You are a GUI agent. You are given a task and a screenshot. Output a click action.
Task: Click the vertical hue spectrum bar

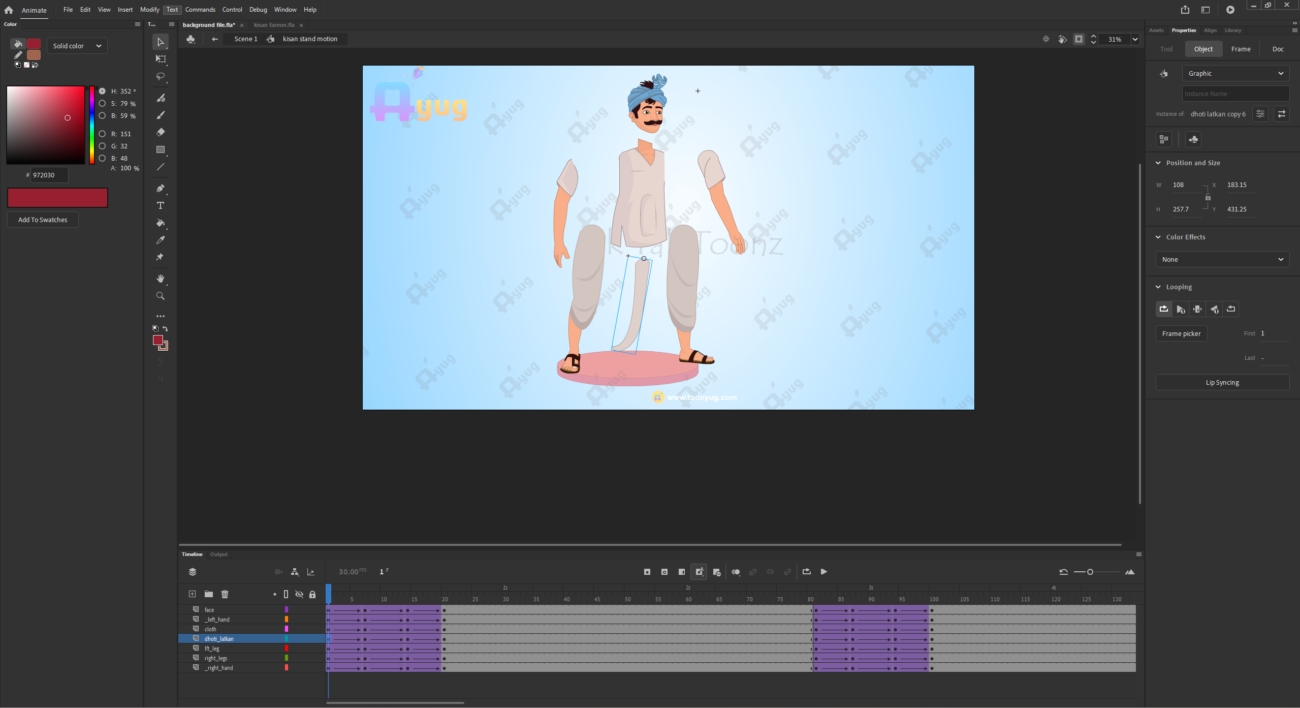point(92,125)
